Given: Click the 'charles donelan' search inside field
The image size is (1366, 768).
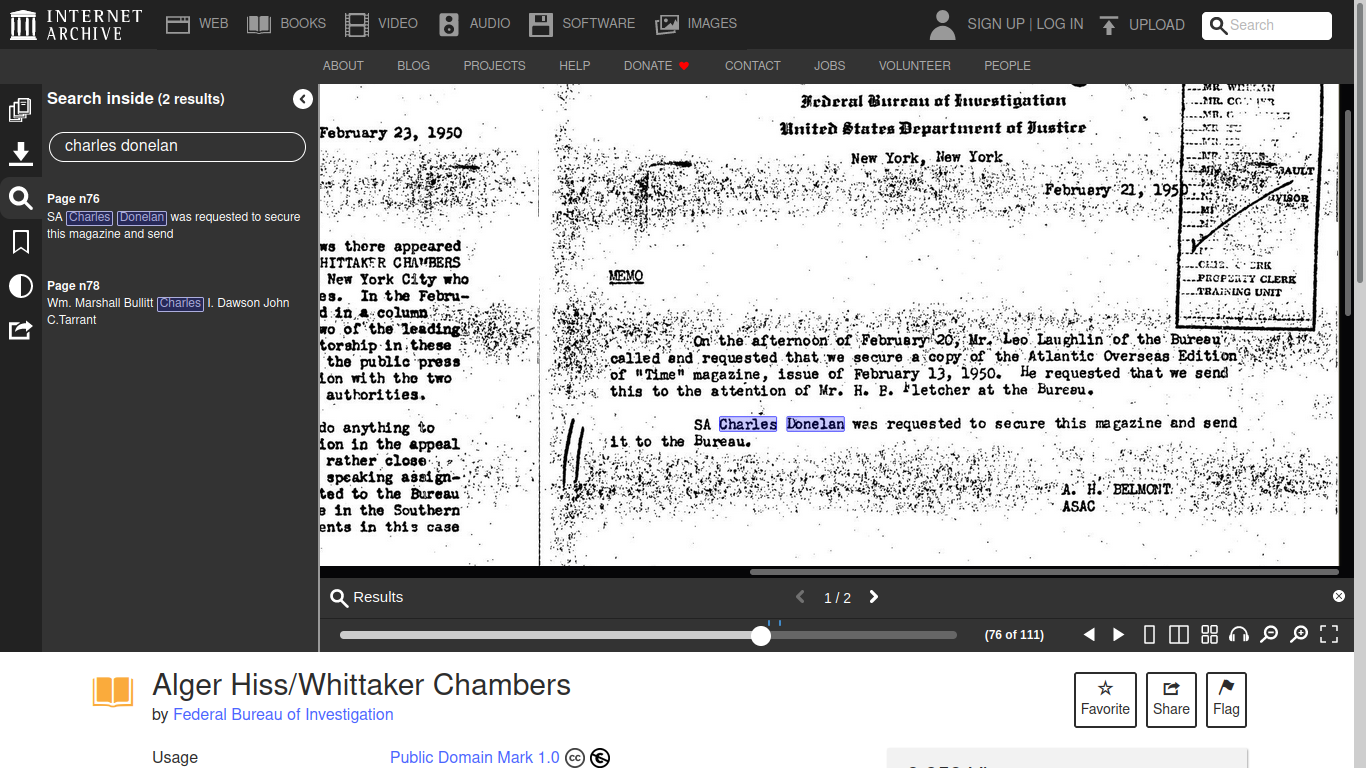Looking at the screenshot, I should [x=177, y=146].
